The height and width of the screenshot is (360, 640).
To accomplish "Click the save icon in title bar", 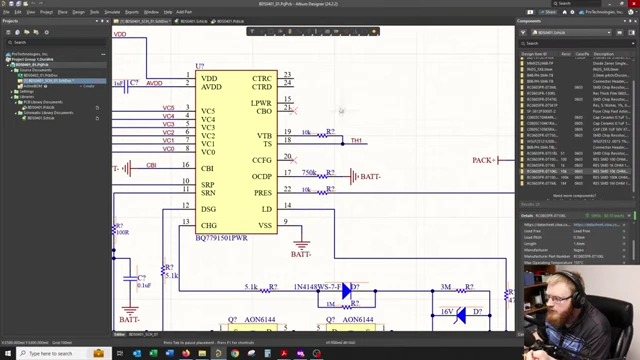I will pyautogui.click(x=11, y=4).
